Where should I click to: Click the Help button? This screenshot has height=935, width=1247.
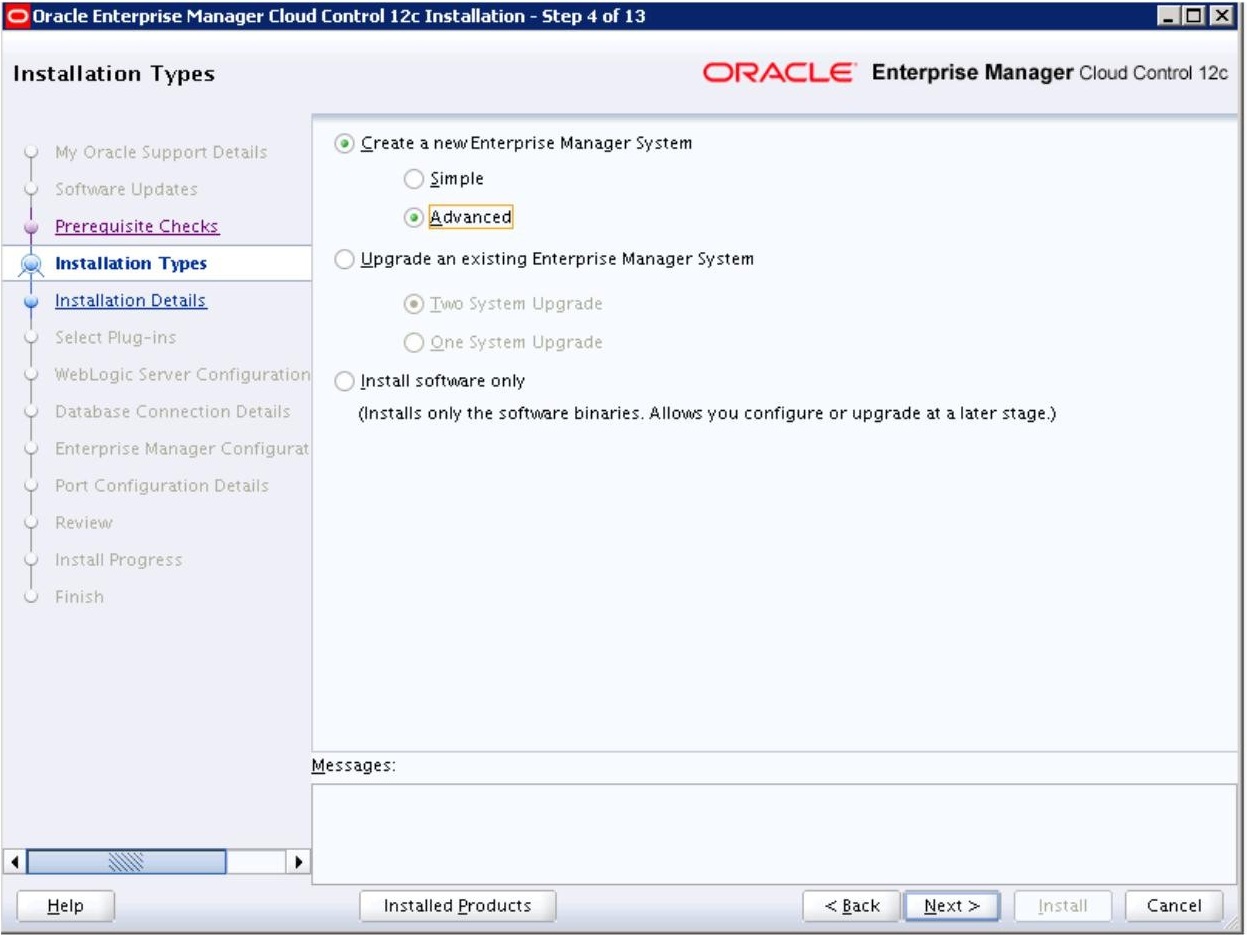(66, 906)
